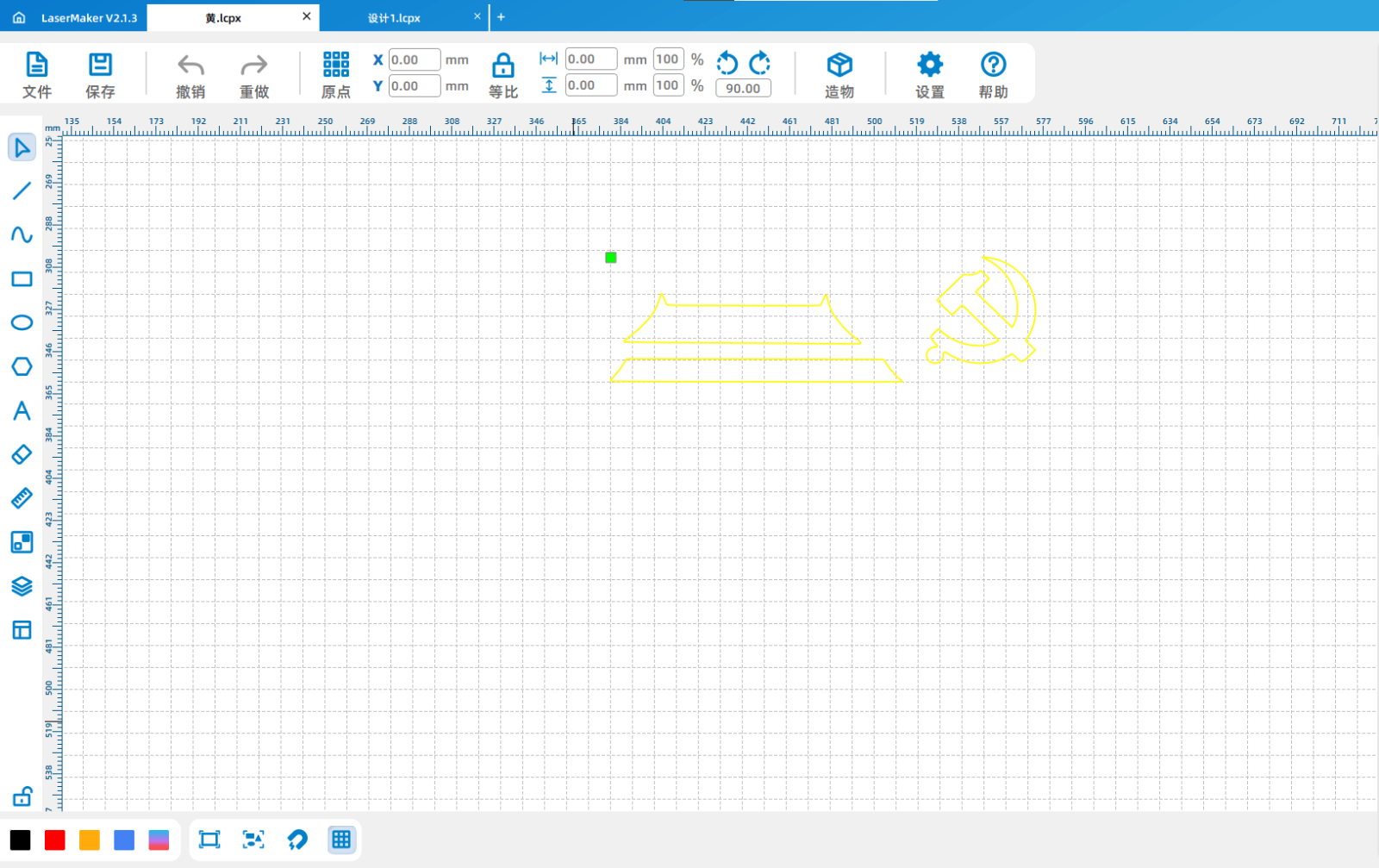
Task: Select the ruler measure tool
Action: coord(22,498)
